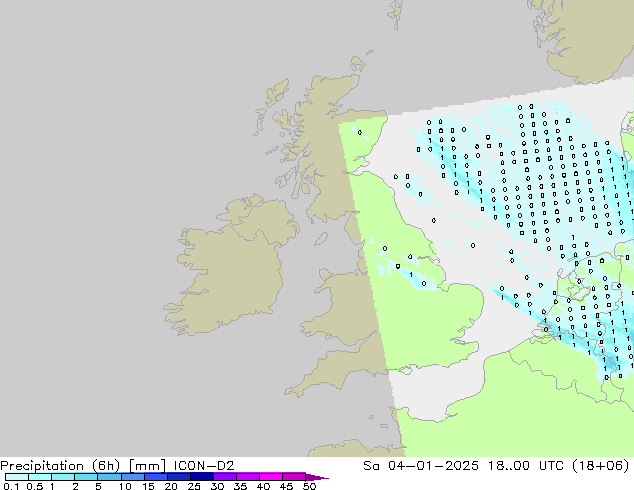634x490 pixels.
Task: Select the swatch between 45 and 50
Action: 294,477
